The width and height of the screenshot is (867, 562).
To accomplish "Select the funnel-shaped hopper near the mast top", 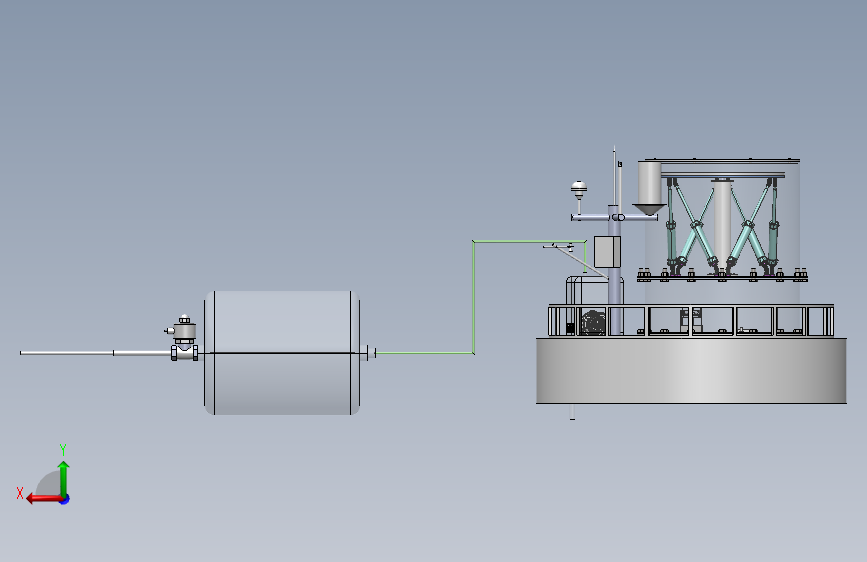I will pyautogui.click(x=649, y=188).
